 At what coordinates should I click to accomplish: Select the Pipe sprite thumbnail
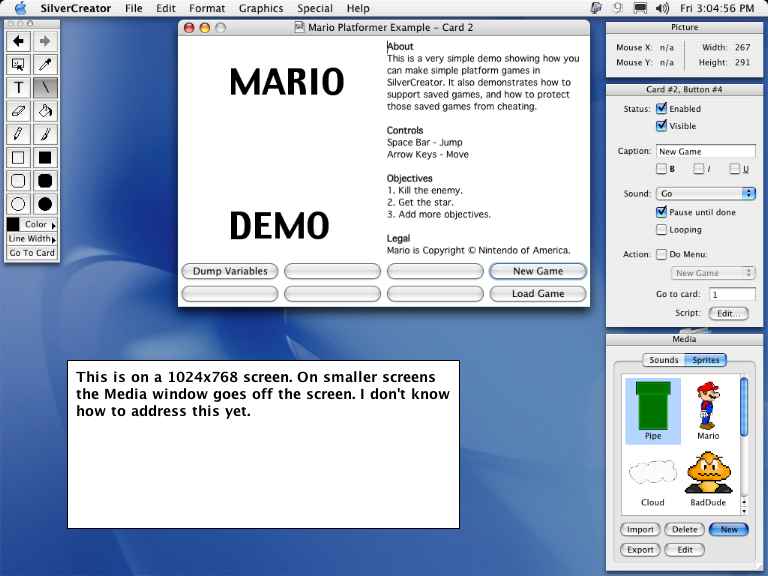653,410
